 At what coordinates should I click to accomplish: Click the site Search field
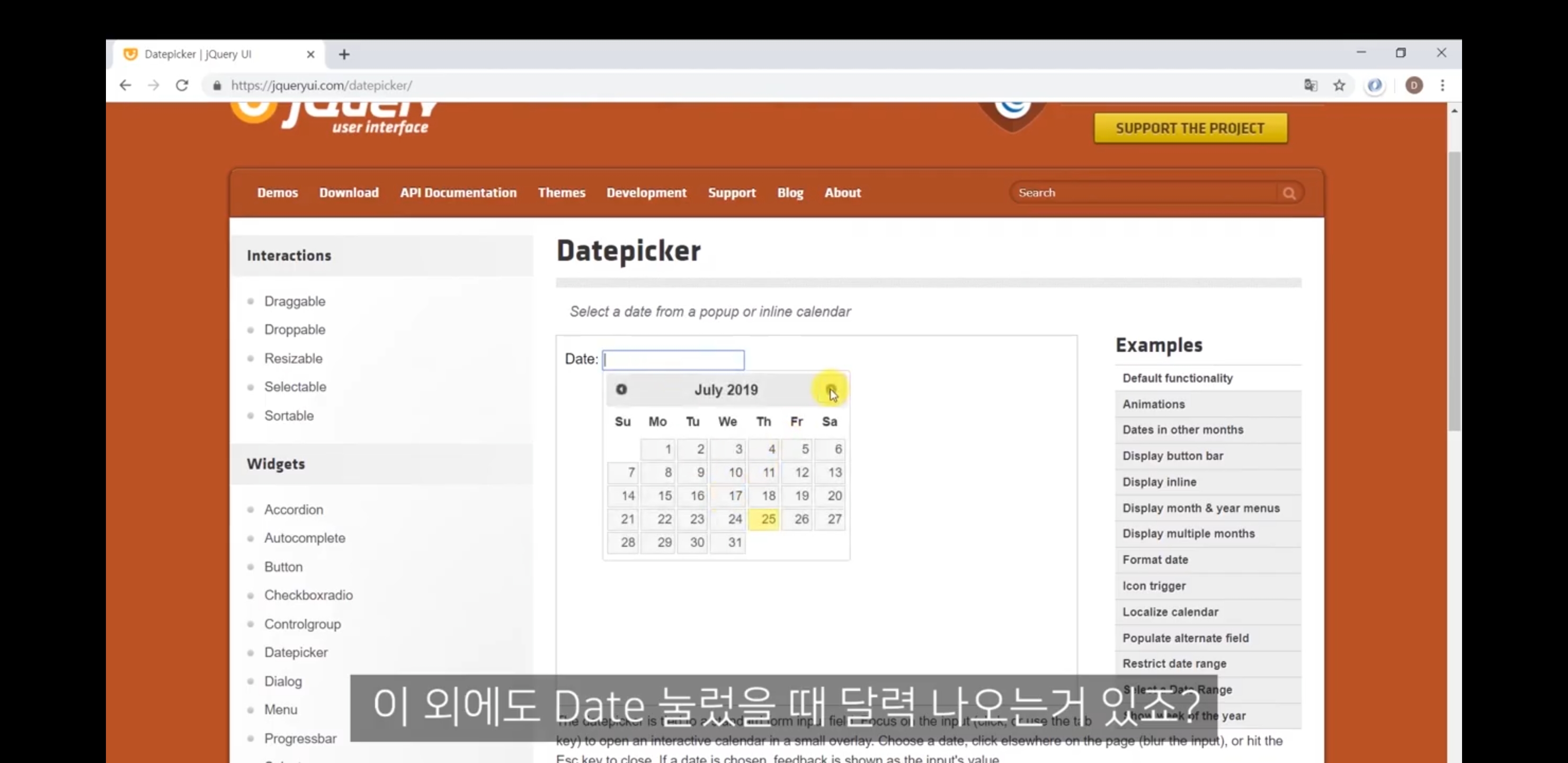pos(1144,192)
